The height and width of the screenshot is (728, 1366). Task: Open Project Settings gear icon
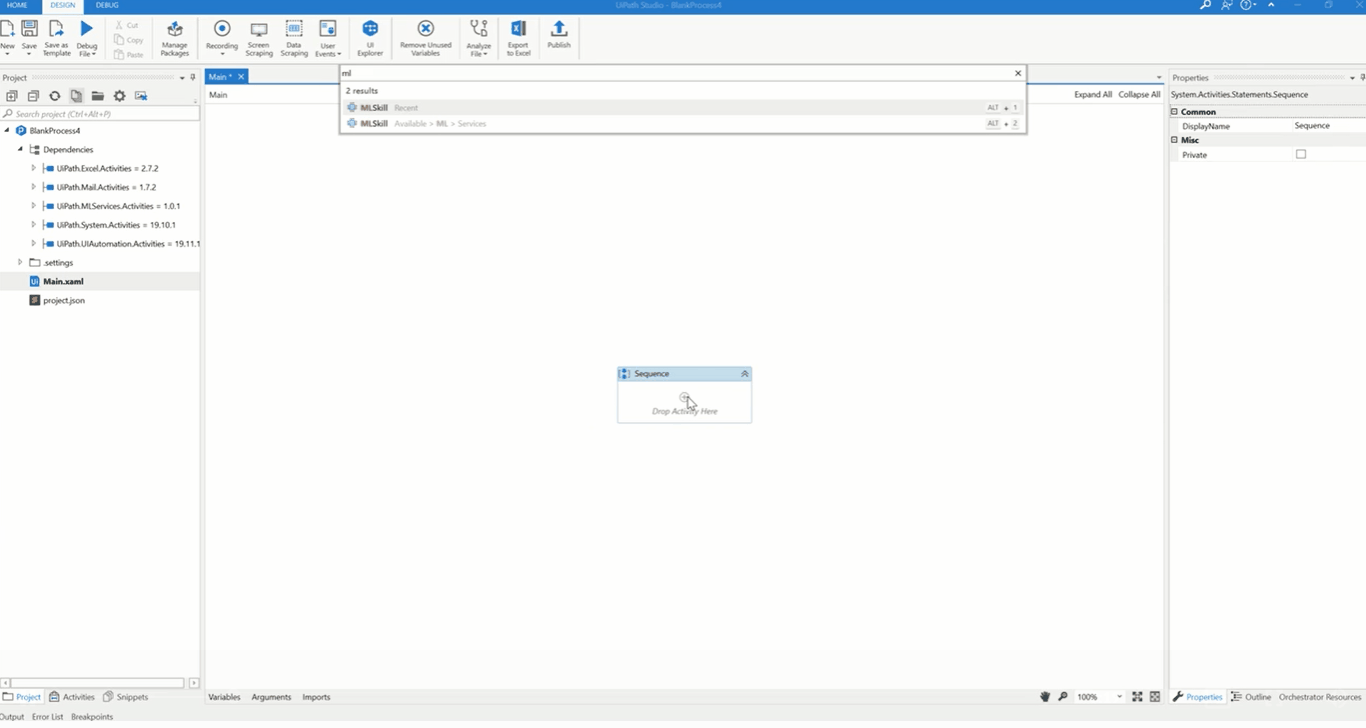(119, 96)
